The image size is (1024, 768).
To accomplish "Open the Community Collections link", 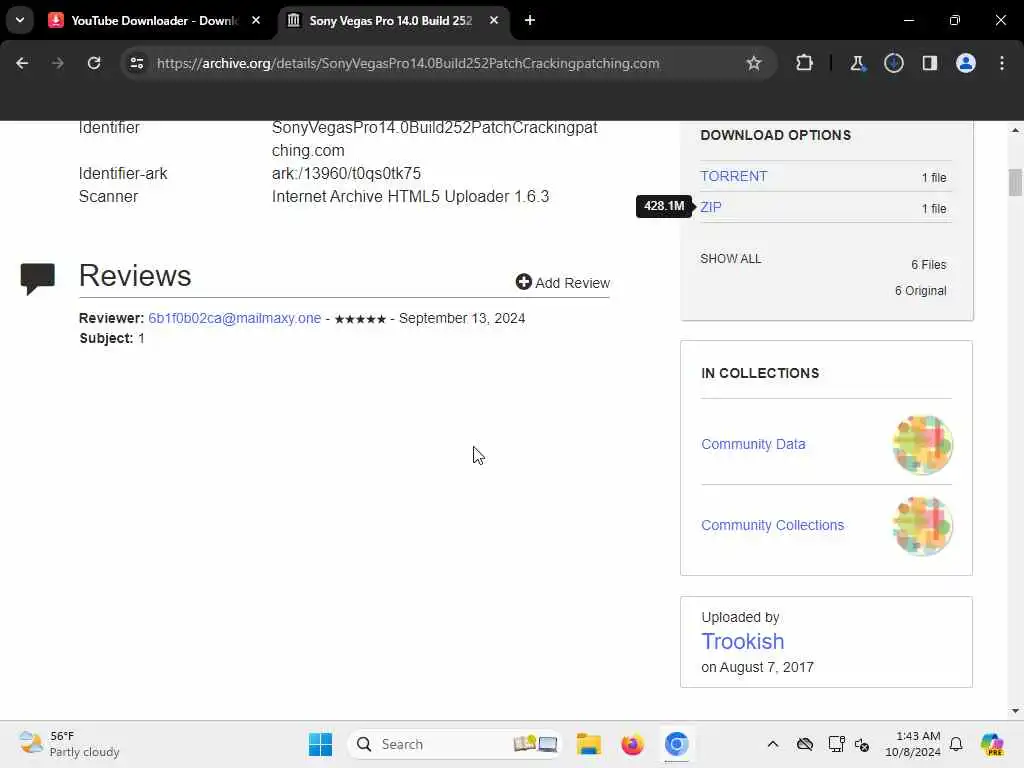I will click(773, 525).
